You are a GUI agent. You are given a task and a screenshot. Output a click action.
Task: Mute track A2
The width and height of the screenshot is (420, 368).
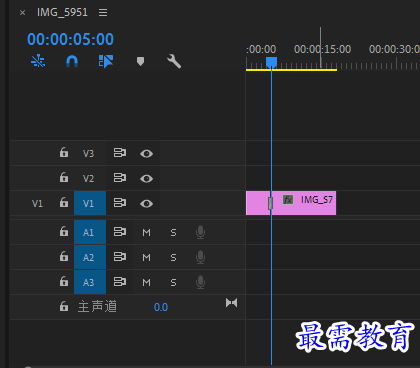coord(146,257)
